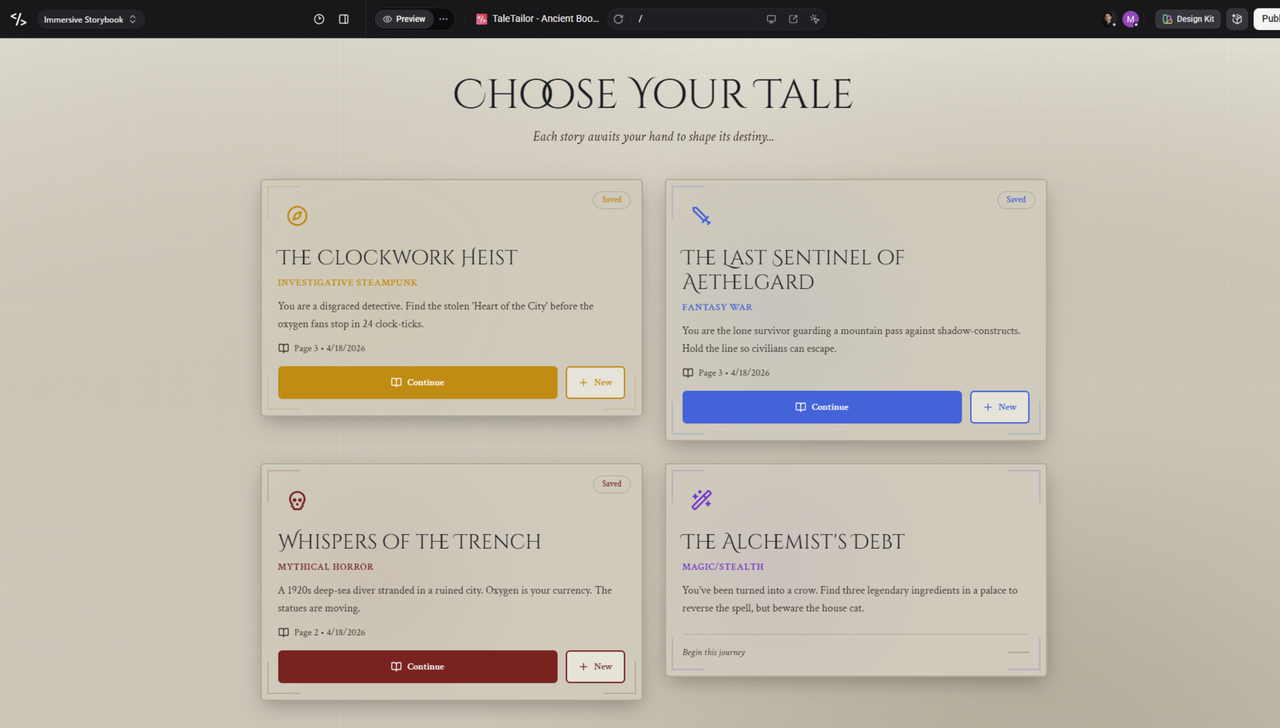Open the version history clock icon

click(319, 19)
